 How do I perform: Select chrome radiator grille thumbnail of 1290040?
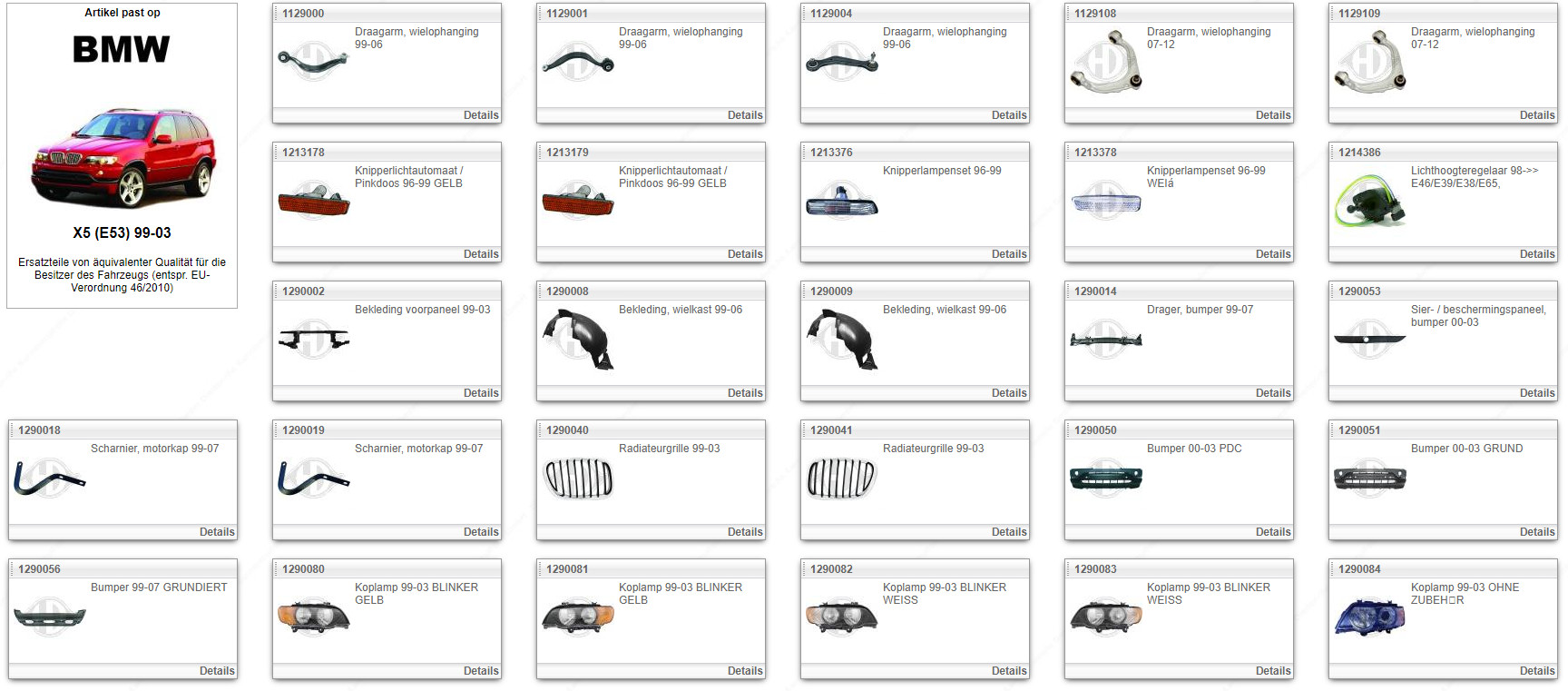coord(577,479)
